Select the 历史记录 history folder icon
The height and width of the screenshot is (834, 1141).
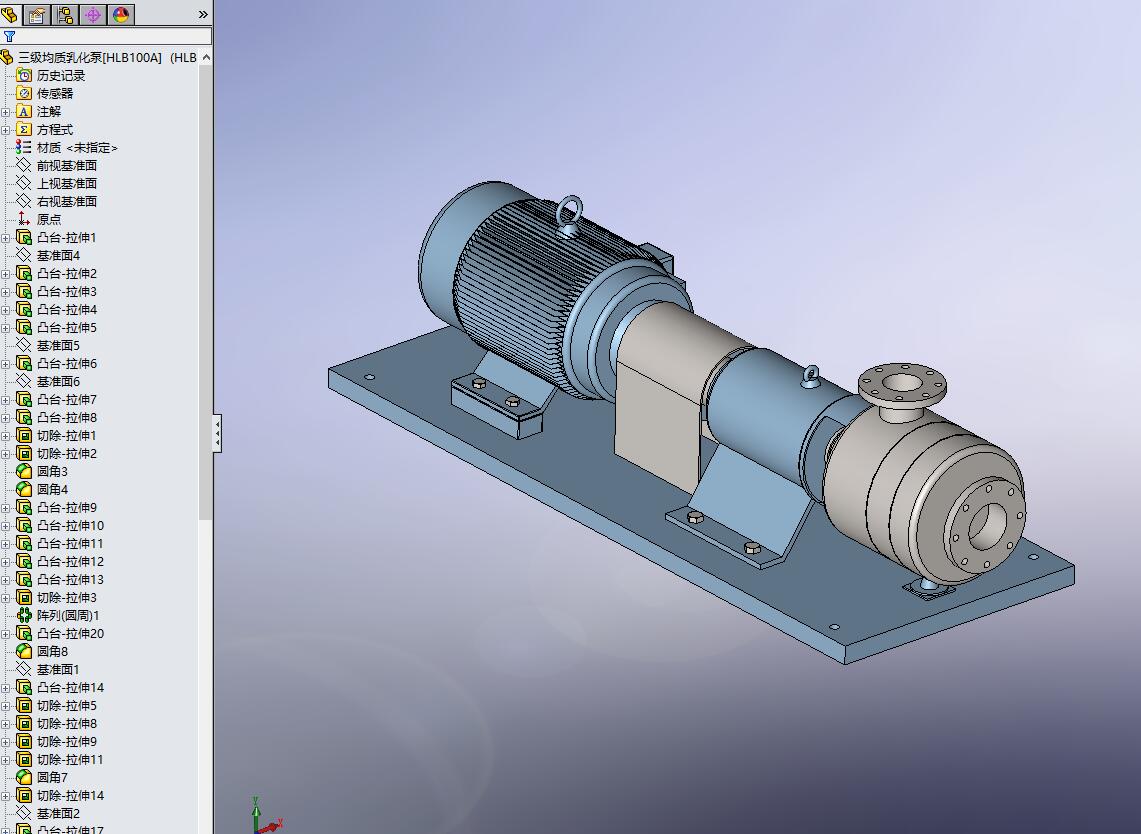[24, 75]
